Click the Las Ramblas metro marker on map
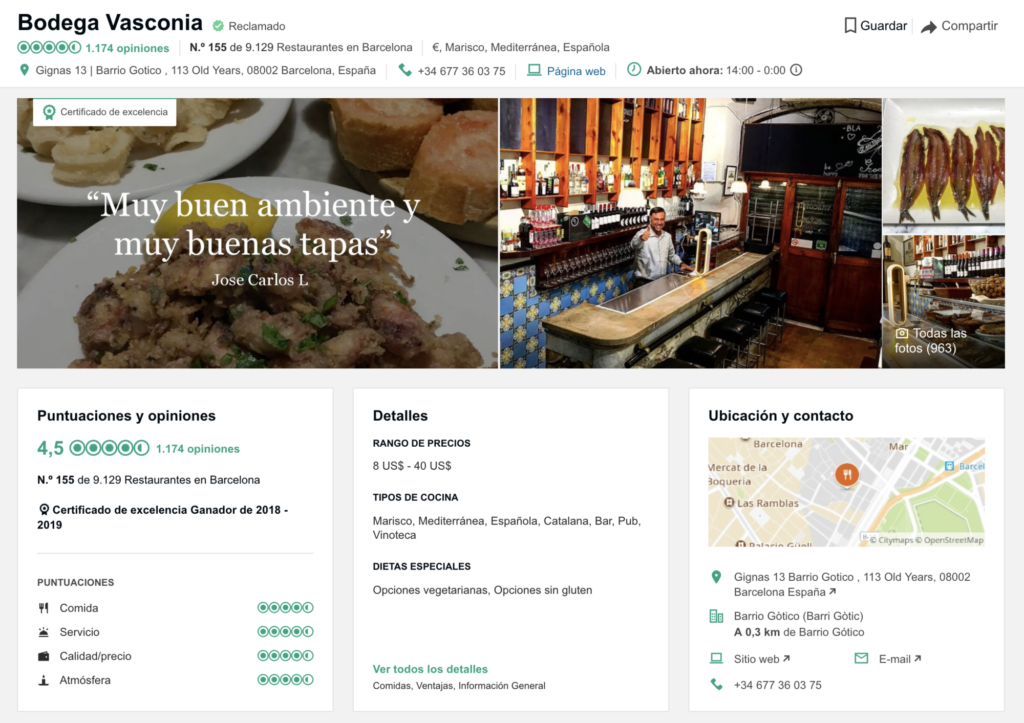The width and height of the screenshot is (1024, 723). [x=729, y=502]
